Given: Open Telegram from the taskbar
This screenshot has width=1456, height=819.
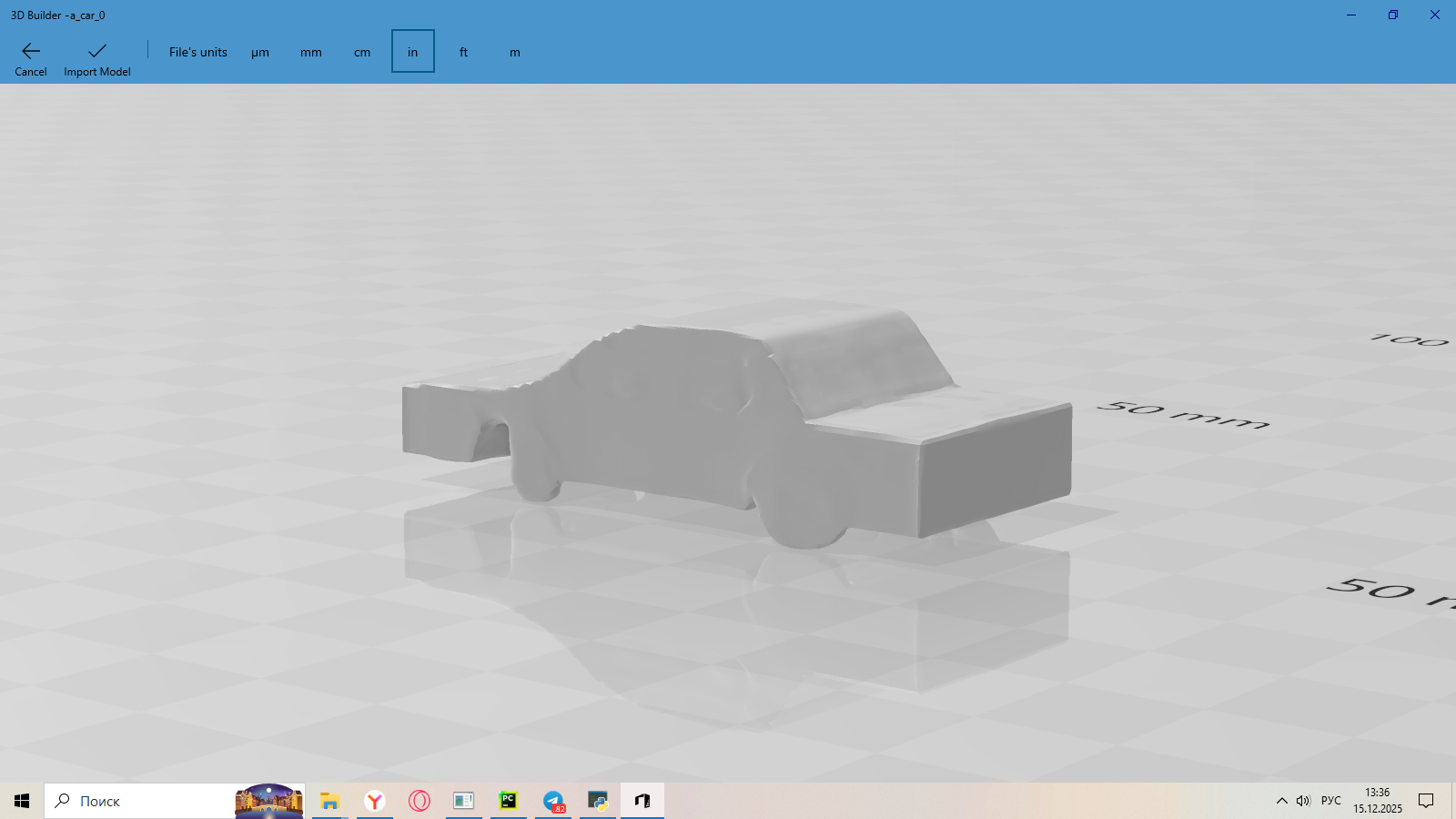Looking at the screenshot, I should coord(553,801).
